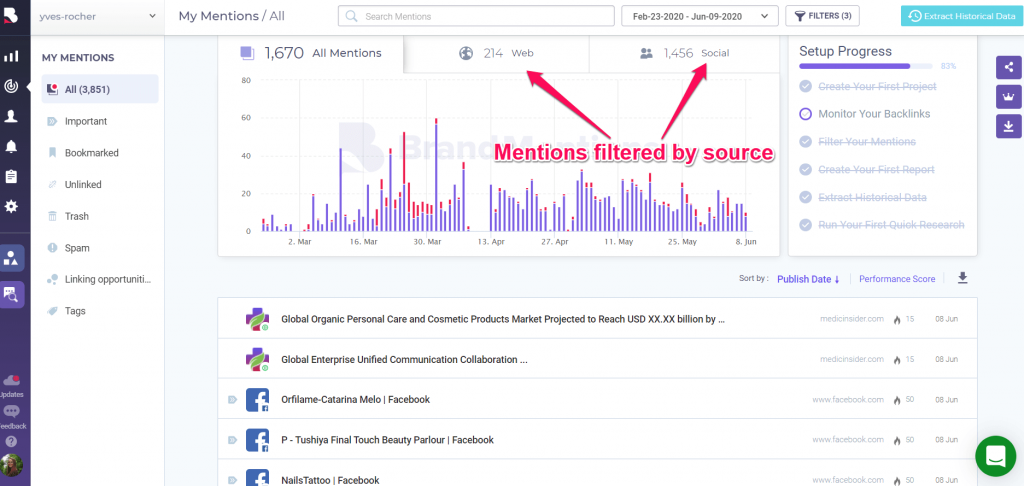Sort mentions by Publish Date
The height and width of the screenshot is (486, 1024).
point(808,279)
